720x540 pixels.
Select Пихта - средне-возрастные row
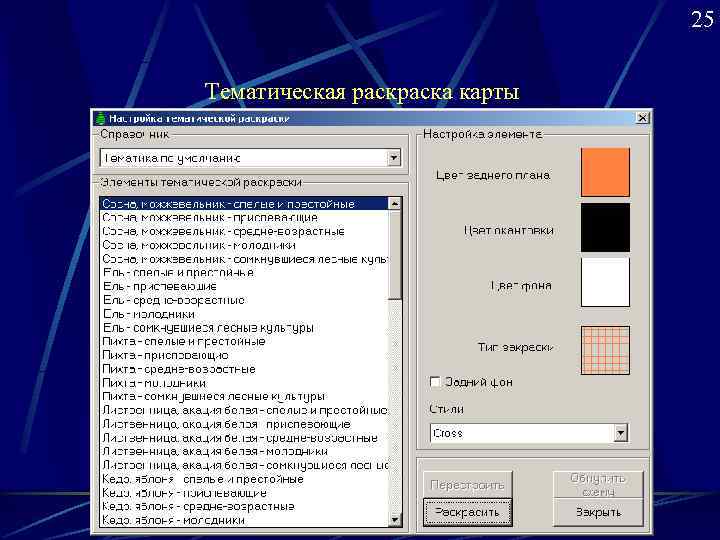[x=244, y=369]
